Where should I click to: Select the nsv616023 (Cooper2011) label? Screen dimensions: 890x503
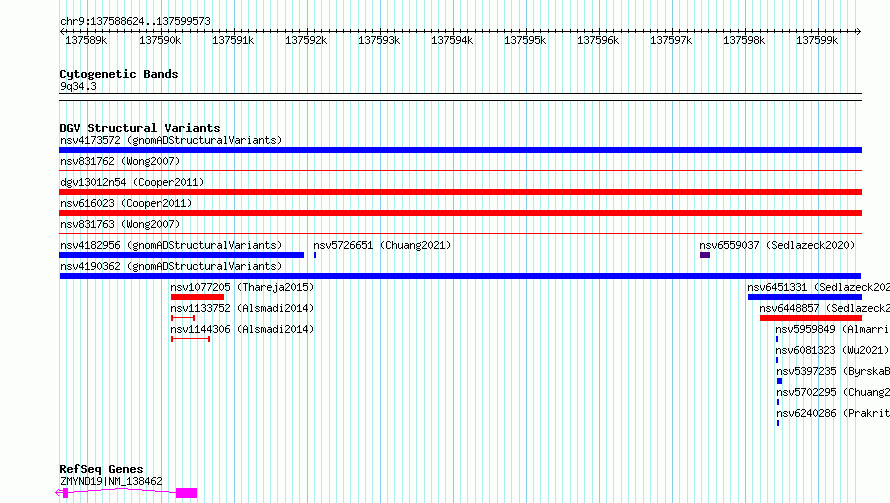126,203
